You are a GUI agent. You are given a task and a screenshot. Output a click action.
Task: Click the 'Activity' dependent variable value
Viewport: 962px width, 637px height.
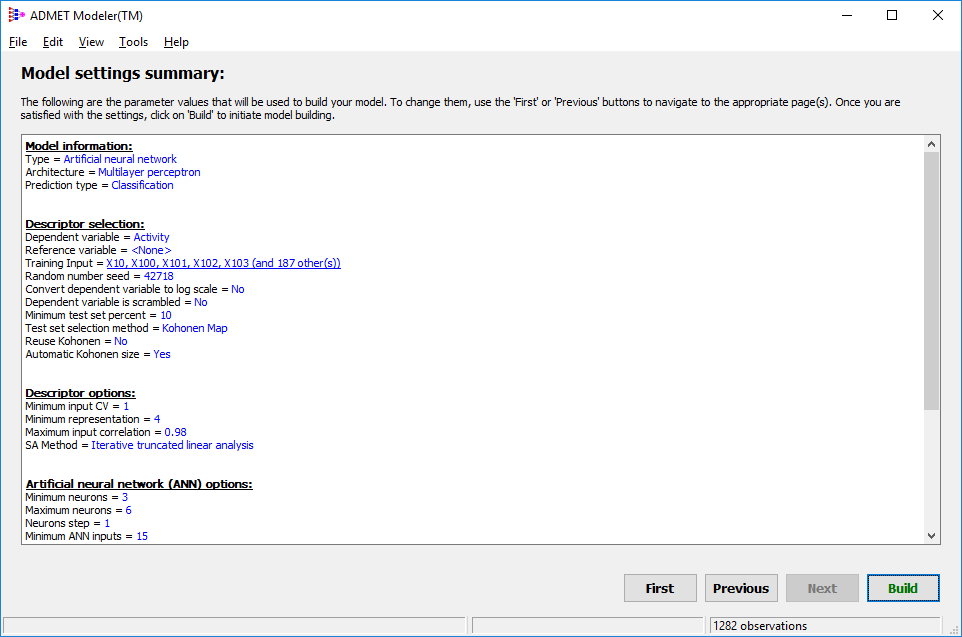[152, 237]
